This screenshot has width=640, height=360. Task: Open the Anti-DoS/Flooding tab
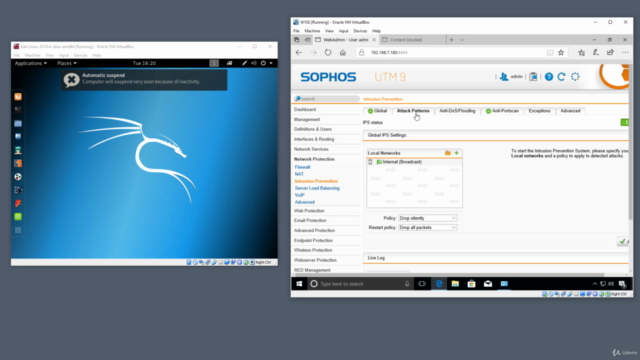click(457, 111)
